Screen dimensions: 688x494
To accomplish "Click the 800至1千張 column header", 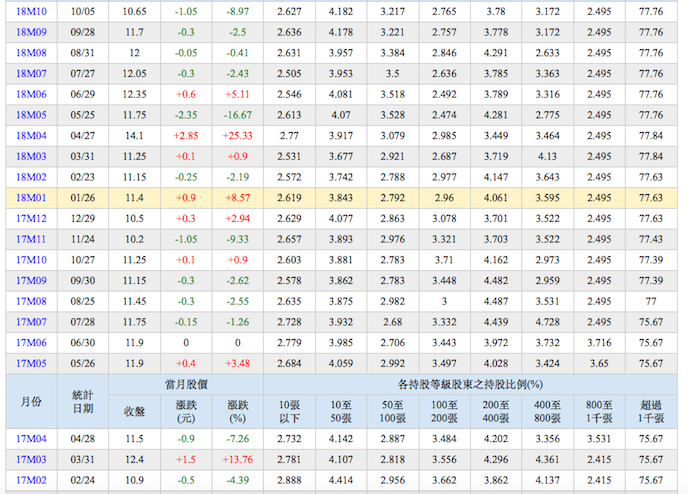I will click(x=599, y=412).
